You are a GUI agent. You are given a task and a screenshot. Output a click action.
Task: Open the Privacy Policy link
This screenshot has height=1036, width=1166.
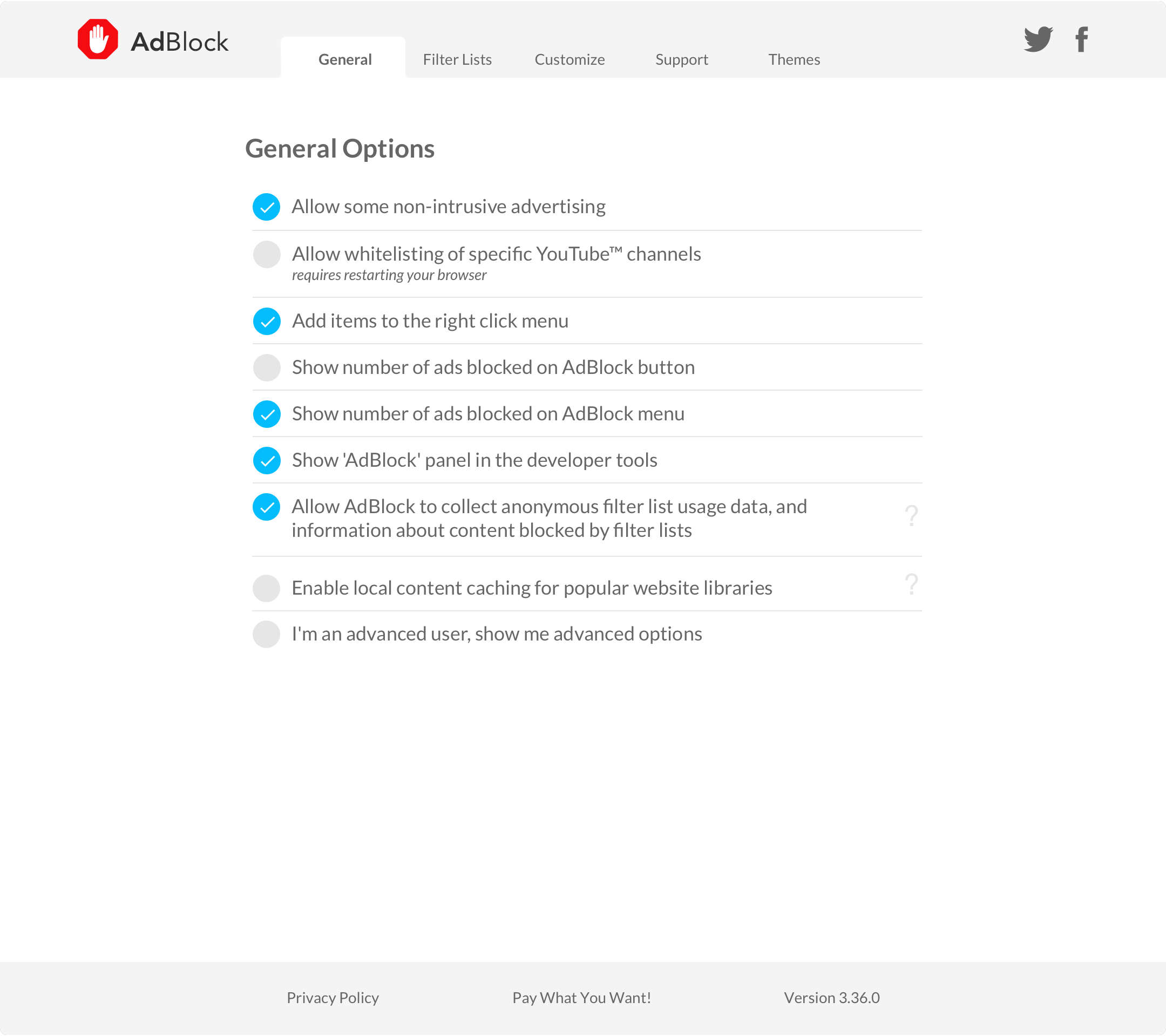(x=333, y=998)
